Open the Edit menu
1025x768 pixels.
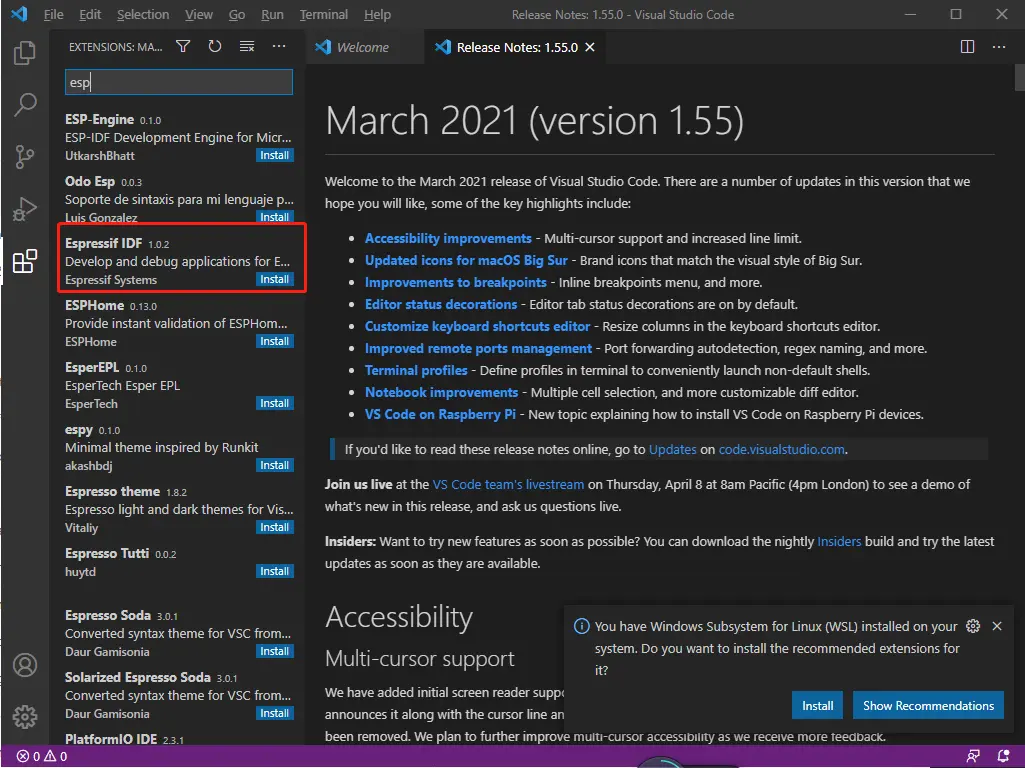tap(90, 14)
